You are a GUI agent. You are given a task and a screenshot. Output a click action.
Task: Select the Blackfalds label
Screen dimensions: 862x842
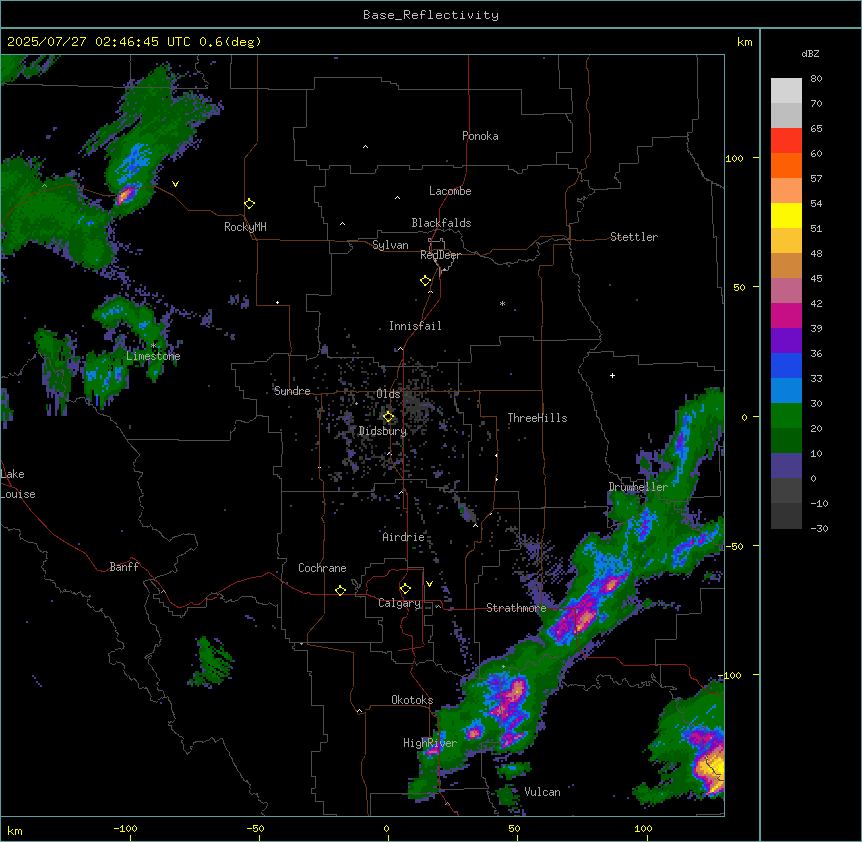pos(441,223)
